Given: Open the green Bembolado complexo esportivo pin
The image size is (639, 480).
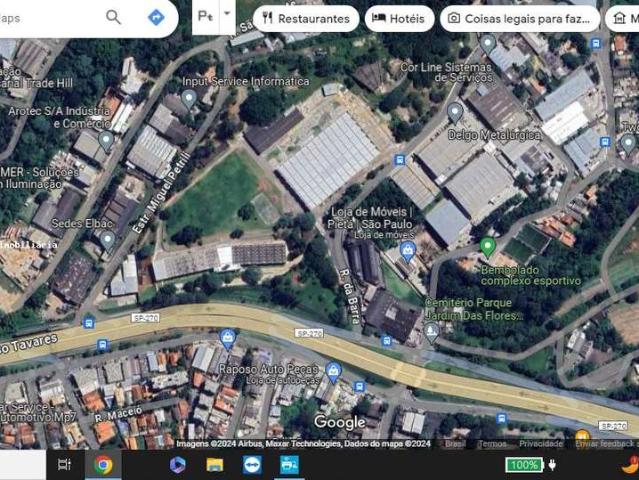Looking at the screenshot, I should (x=487, y=247).
